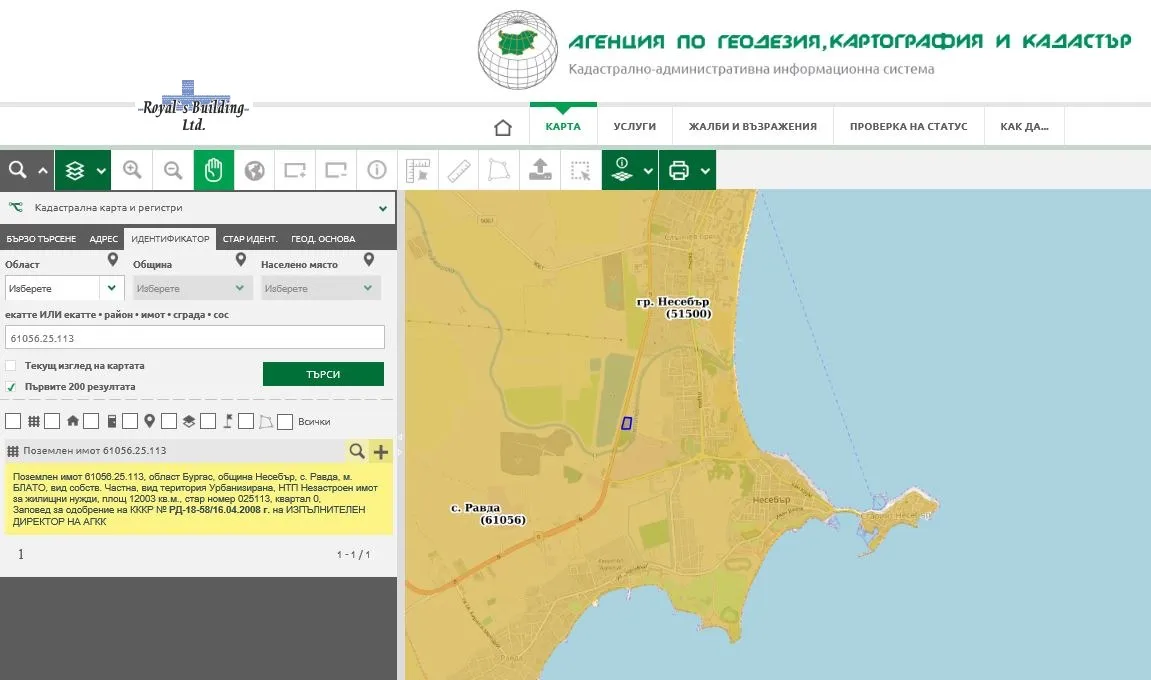This screenshot has height=680, width=1151.
Task: Click the info identify tool icon
Action: 377,170
